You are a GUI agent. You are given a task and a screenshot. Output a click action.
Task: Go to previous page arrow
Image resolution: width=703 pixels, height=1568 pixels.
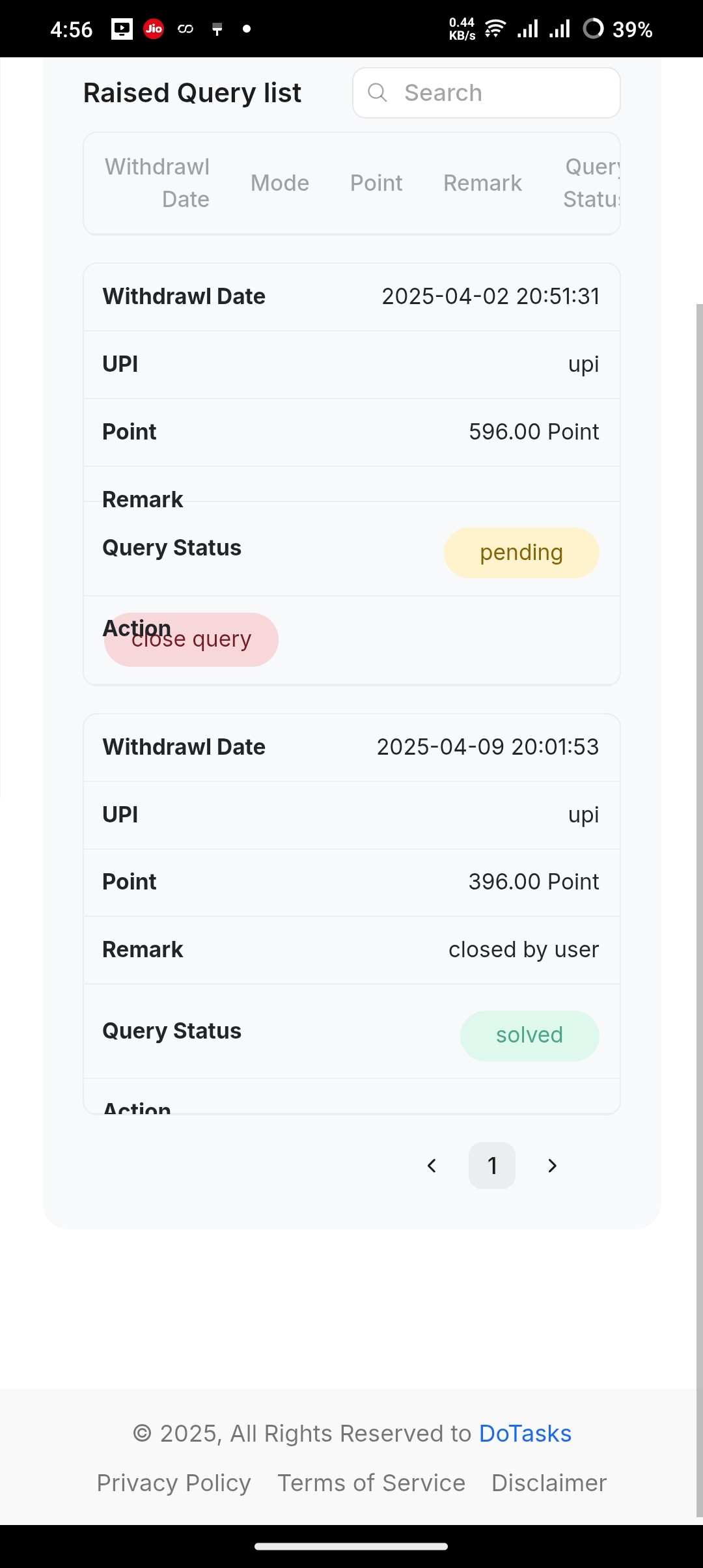pos(432,1166)
